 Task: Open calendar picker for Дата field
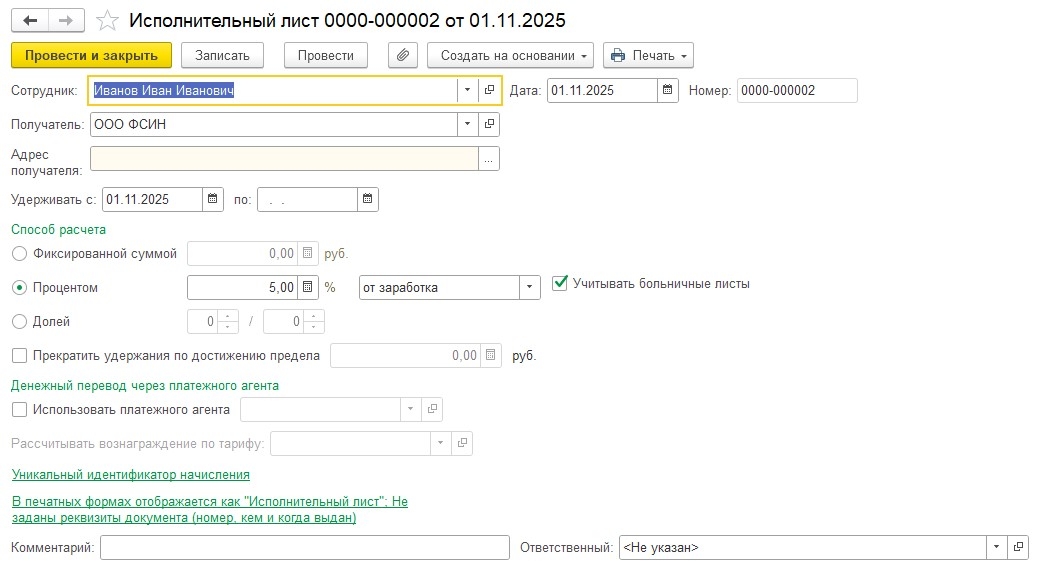tap(668, 91)
